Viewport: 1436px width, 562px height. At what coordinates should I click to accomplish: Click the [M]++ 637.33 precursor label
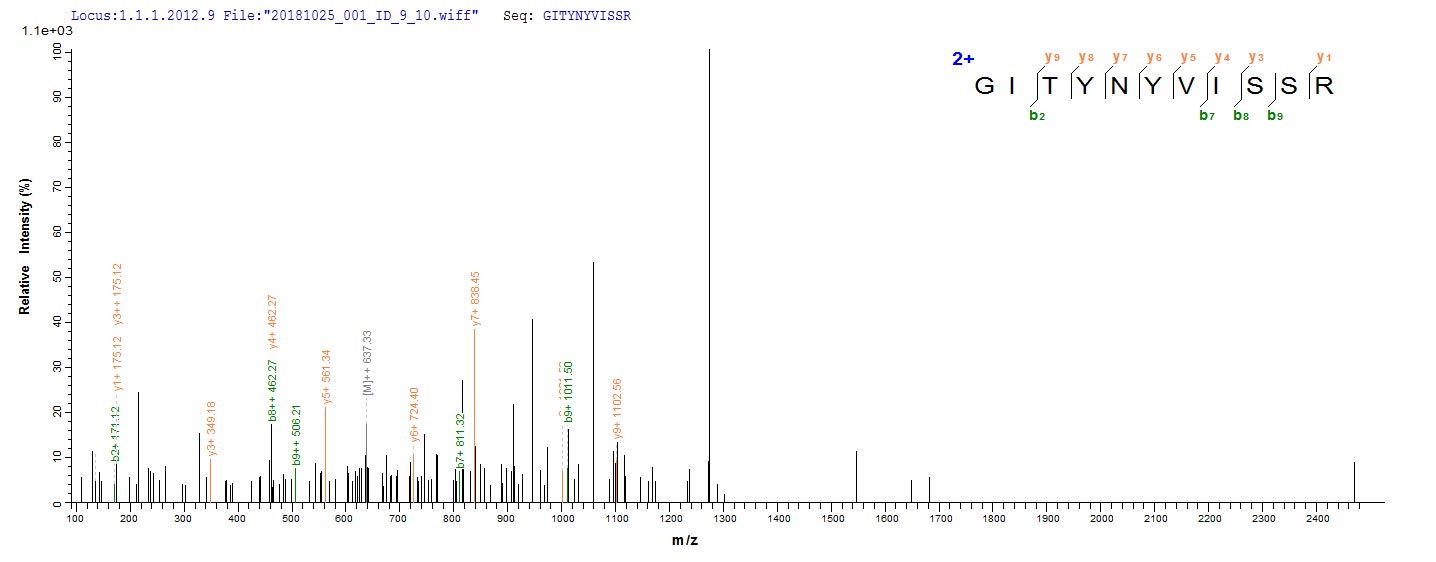[367, 363]
